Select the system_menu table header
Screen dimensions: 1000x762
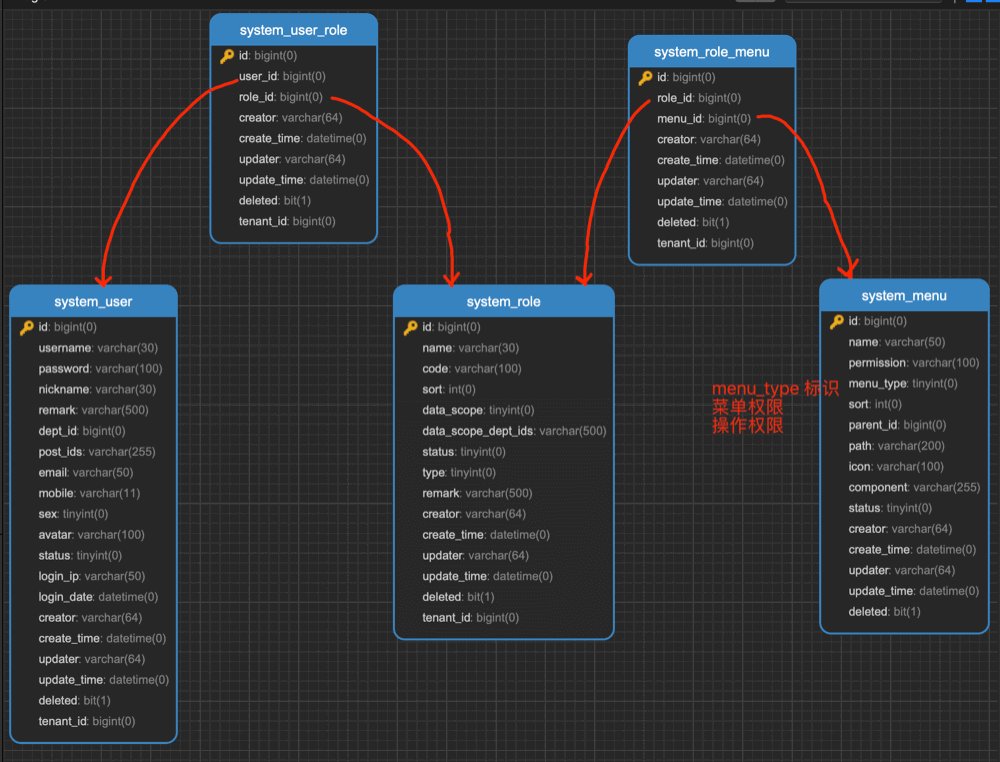903,295
